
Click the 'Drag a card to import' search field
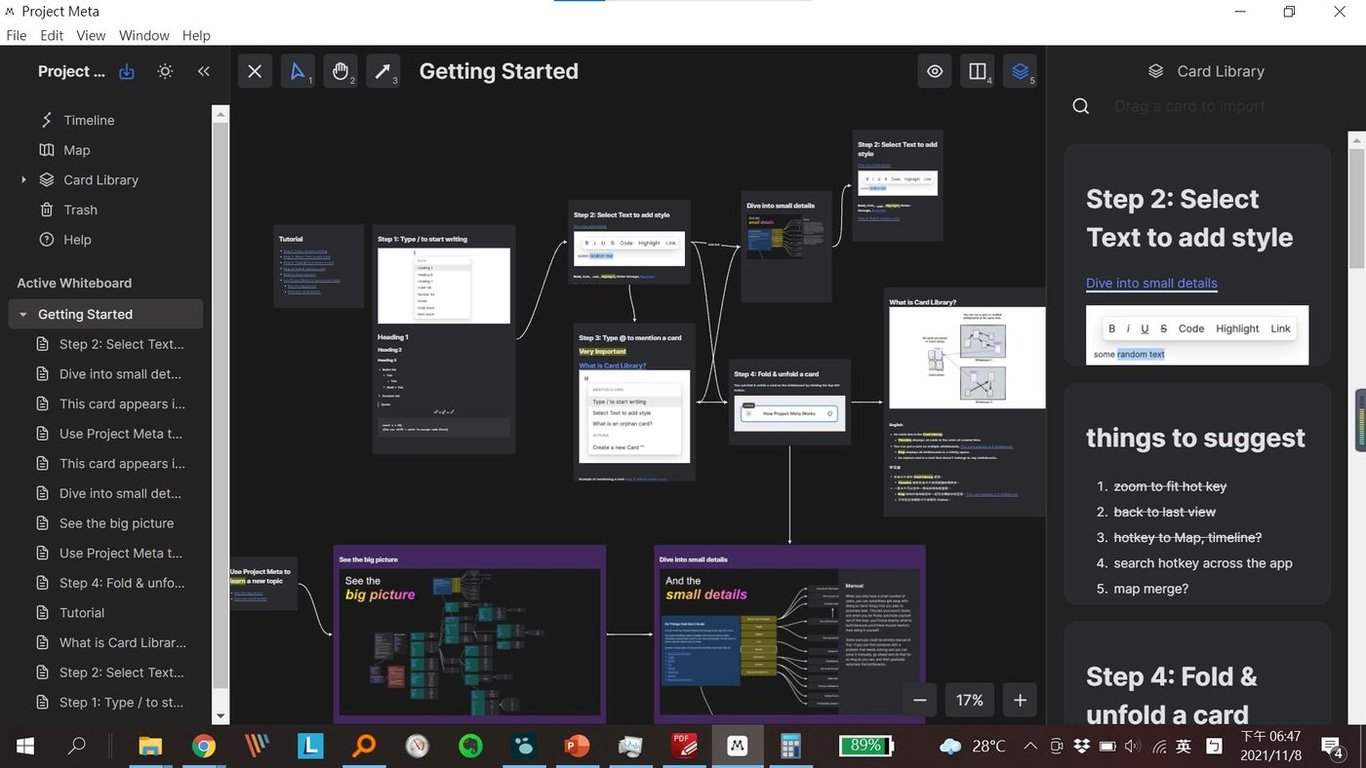1190,106
